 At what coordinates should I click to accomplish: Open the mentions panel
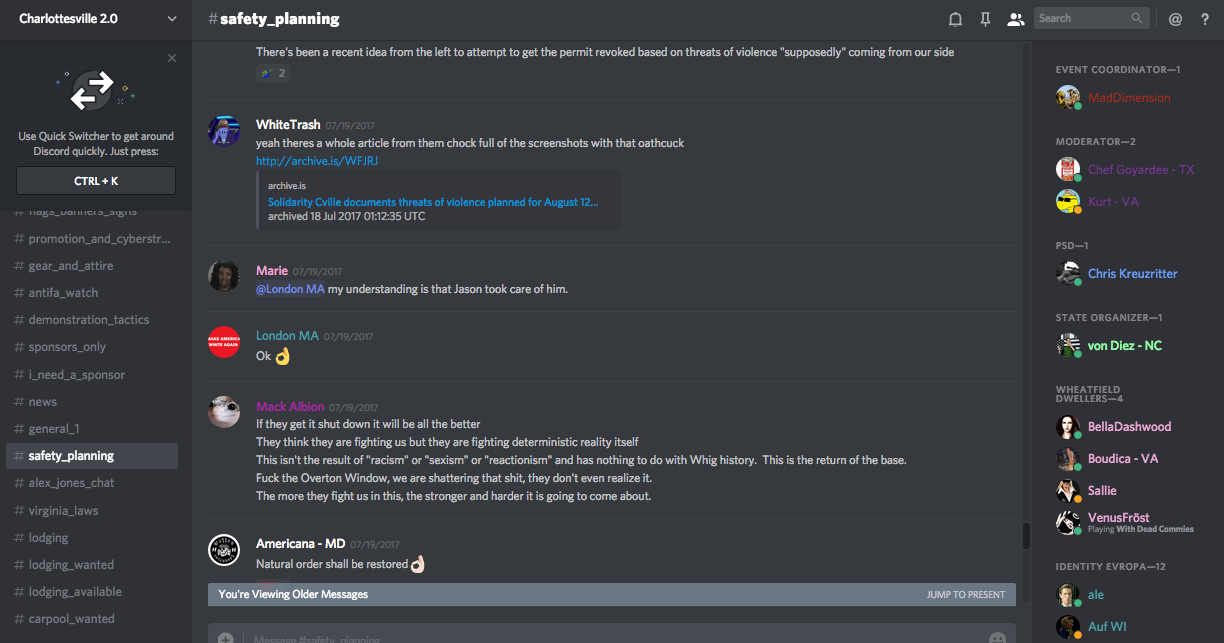coord(1175,19)
